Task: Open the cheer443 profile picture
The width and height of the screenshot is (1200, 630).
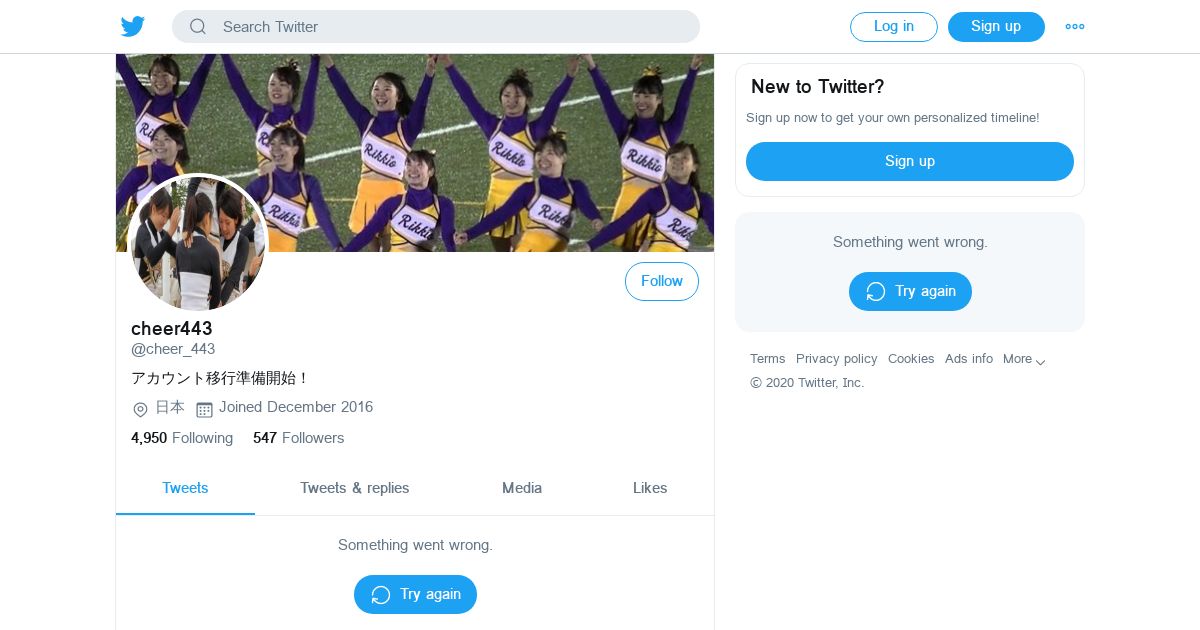Action: tap(198, 243)
